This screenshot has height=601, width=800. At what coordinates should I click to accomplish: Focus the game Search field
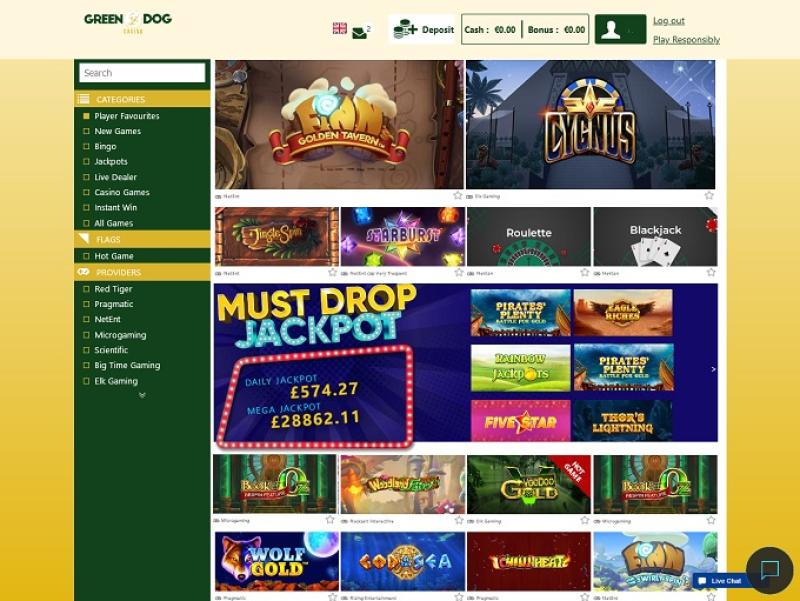click(142, 73)
